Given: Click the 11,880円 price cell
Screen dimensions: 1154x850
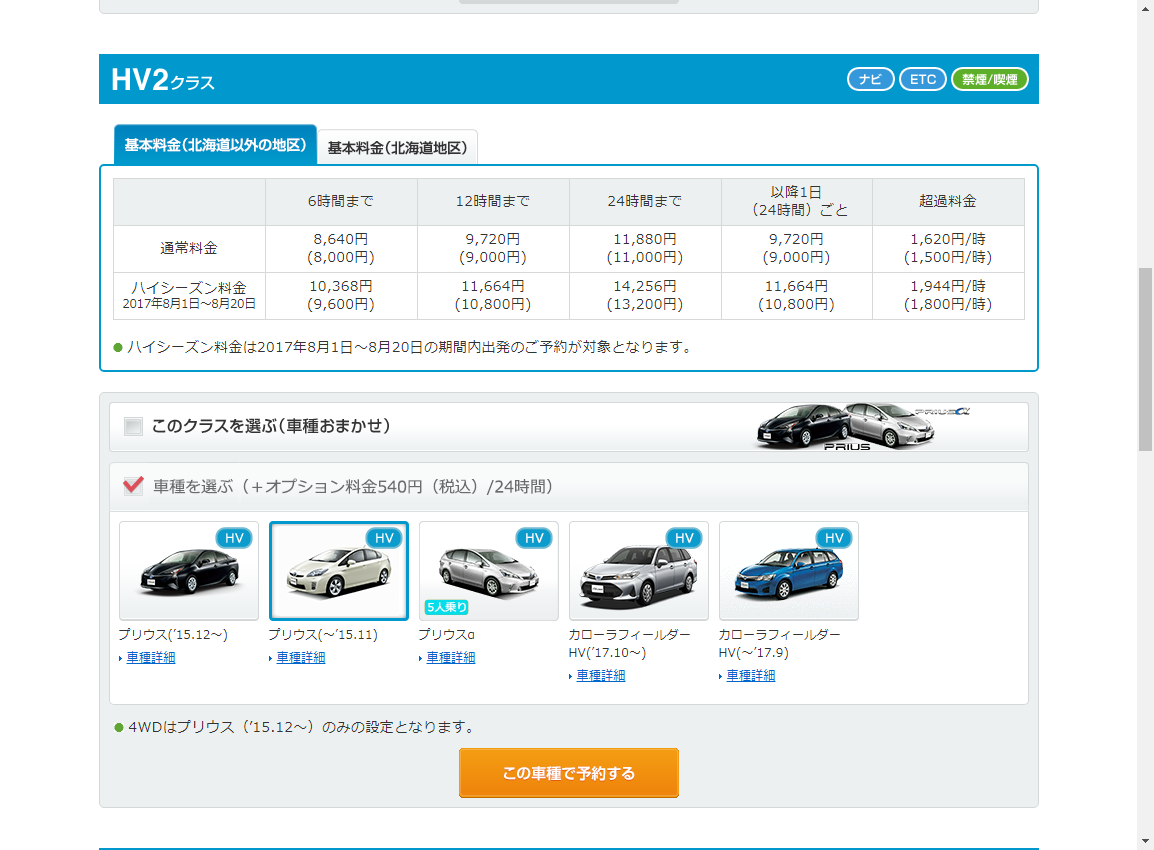Looking at the screenshot, I should [645, 248].
